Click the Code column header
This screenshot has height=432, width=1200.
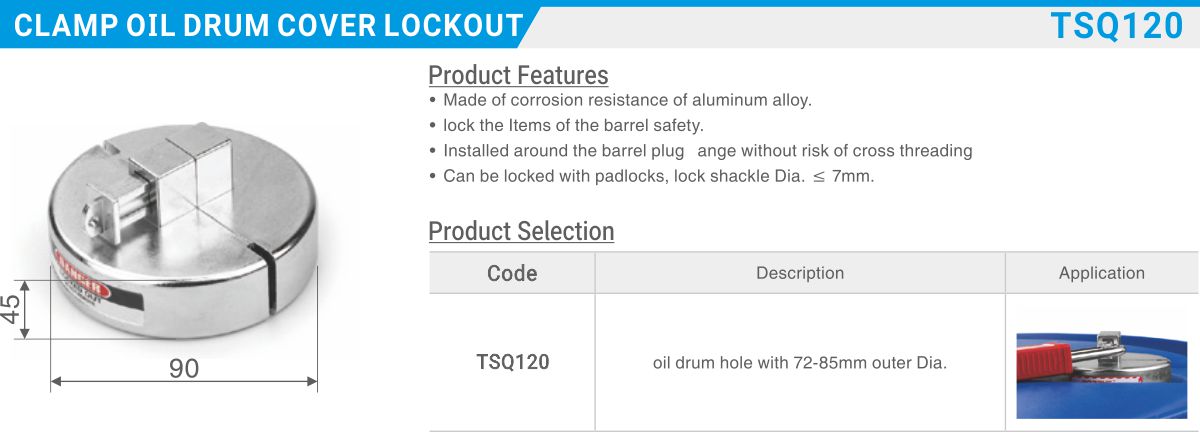(512, 273)
